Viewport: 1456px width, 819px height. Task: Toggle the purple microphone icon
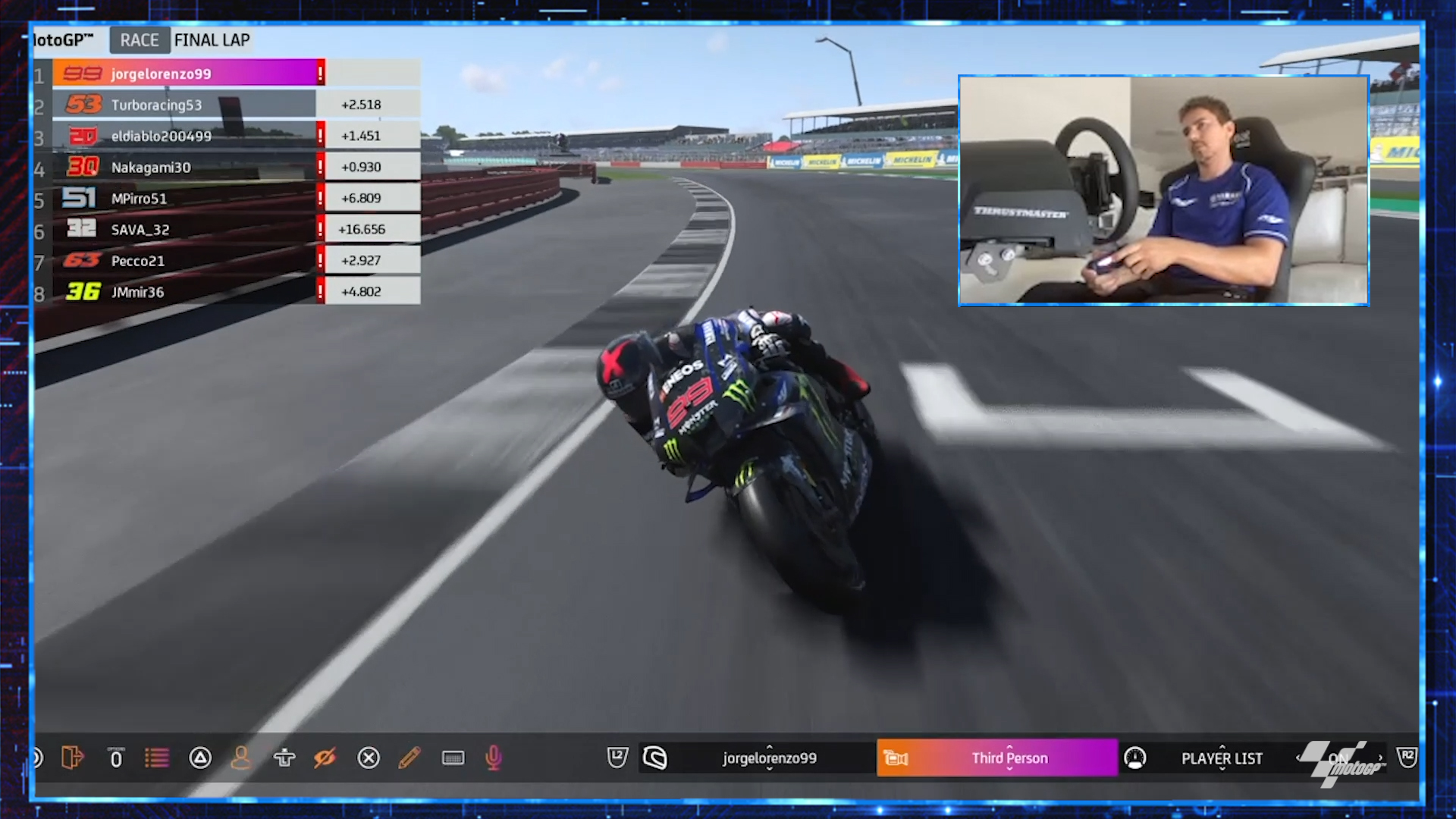[494, 758]
